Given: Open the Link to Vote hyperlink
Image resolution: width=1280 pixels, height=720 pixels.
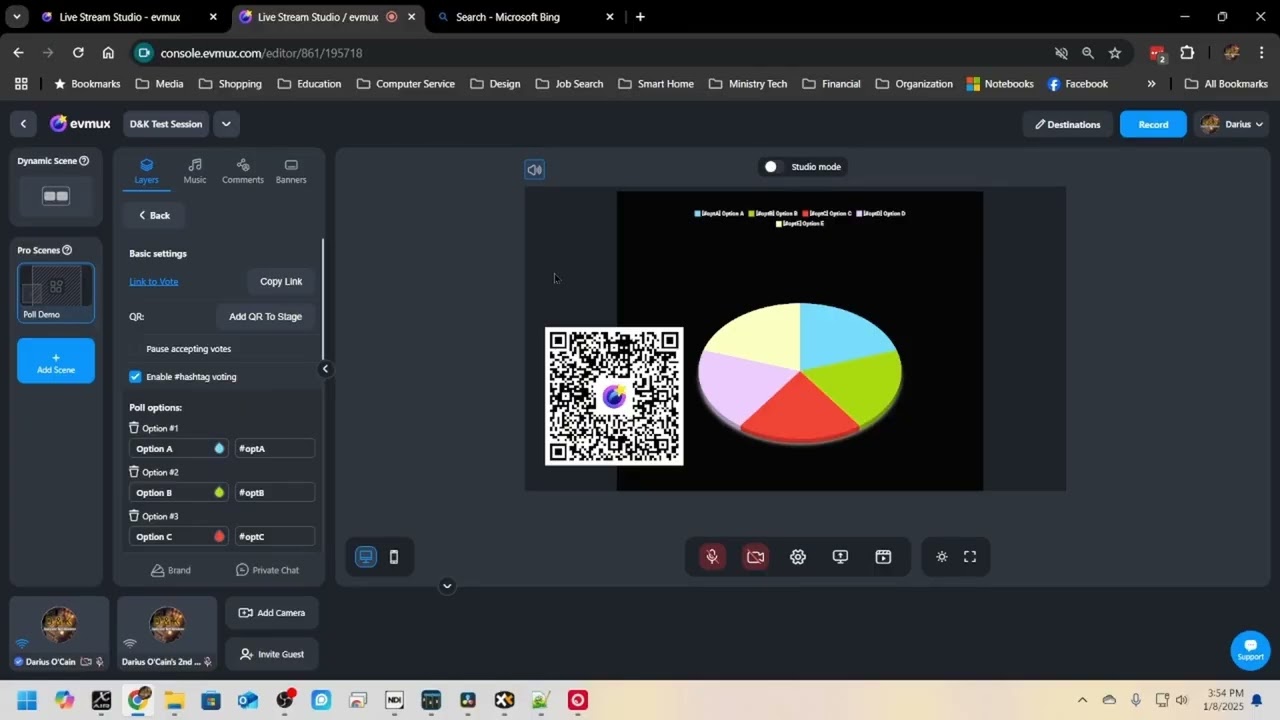Looking at the screenshot, I should click(154, 282).
